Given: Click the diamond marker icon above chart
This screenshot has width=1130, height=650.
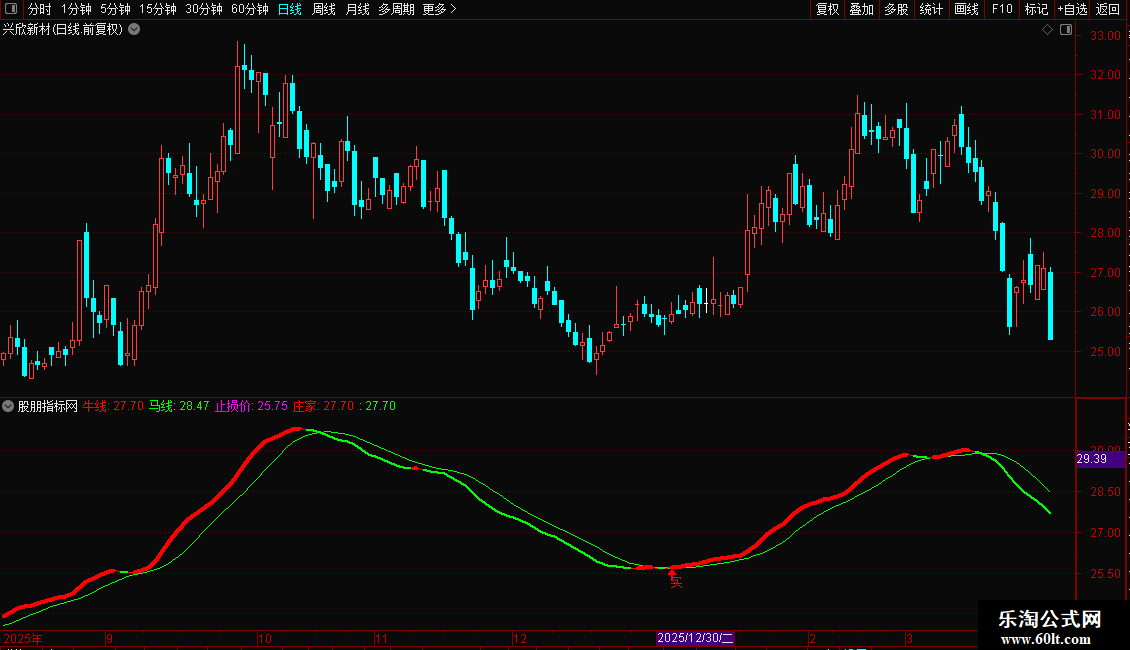Looking at the screenshot, I should (1047, 30).
